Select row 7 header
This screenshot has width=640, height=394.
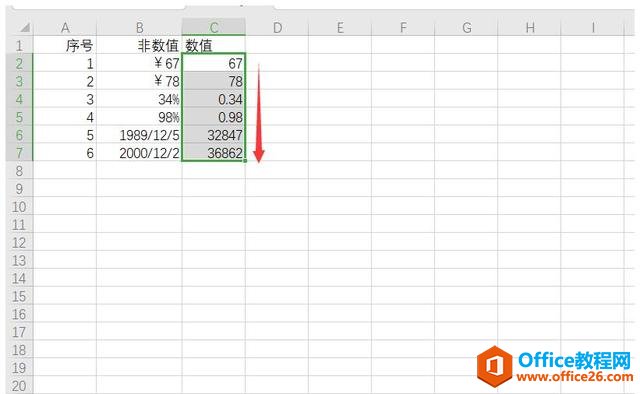tap(19, 152)
